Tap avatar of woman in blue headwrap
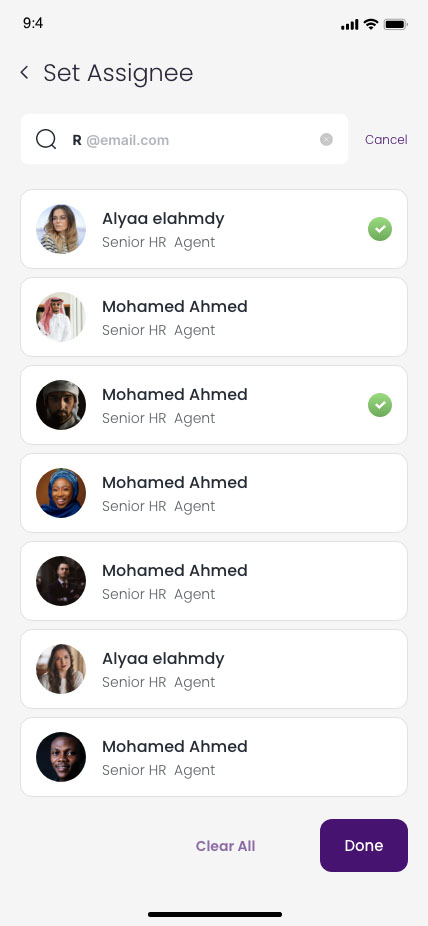 tap(61, 493)
